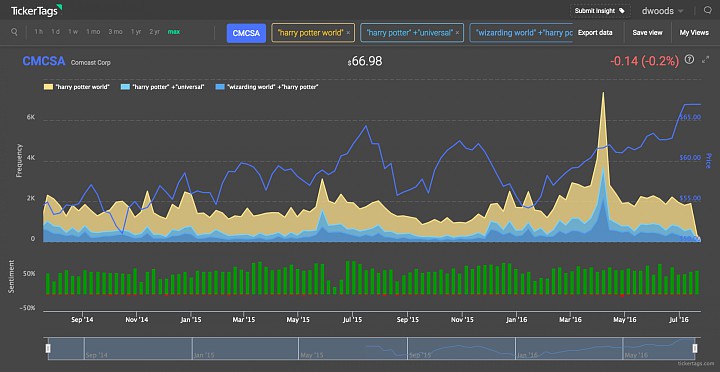Image resolution: width=720 pixels, height=372 pixels.
Task: Click left handle of timeline range slider
Action: click(x=48, y=348)
